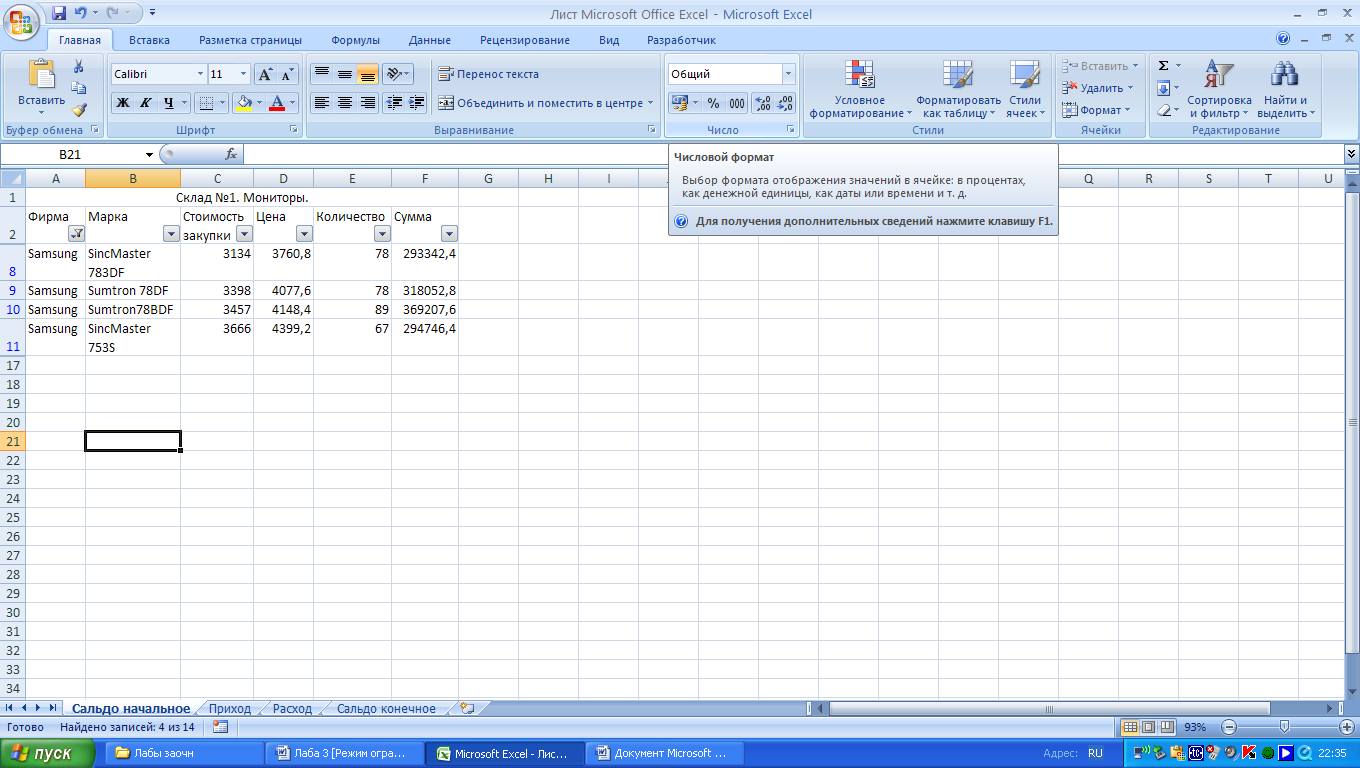Open filter dropdown for Марка column
Image resolution: width=1360 pixels, height=768 pixels.
pos(171,234)
